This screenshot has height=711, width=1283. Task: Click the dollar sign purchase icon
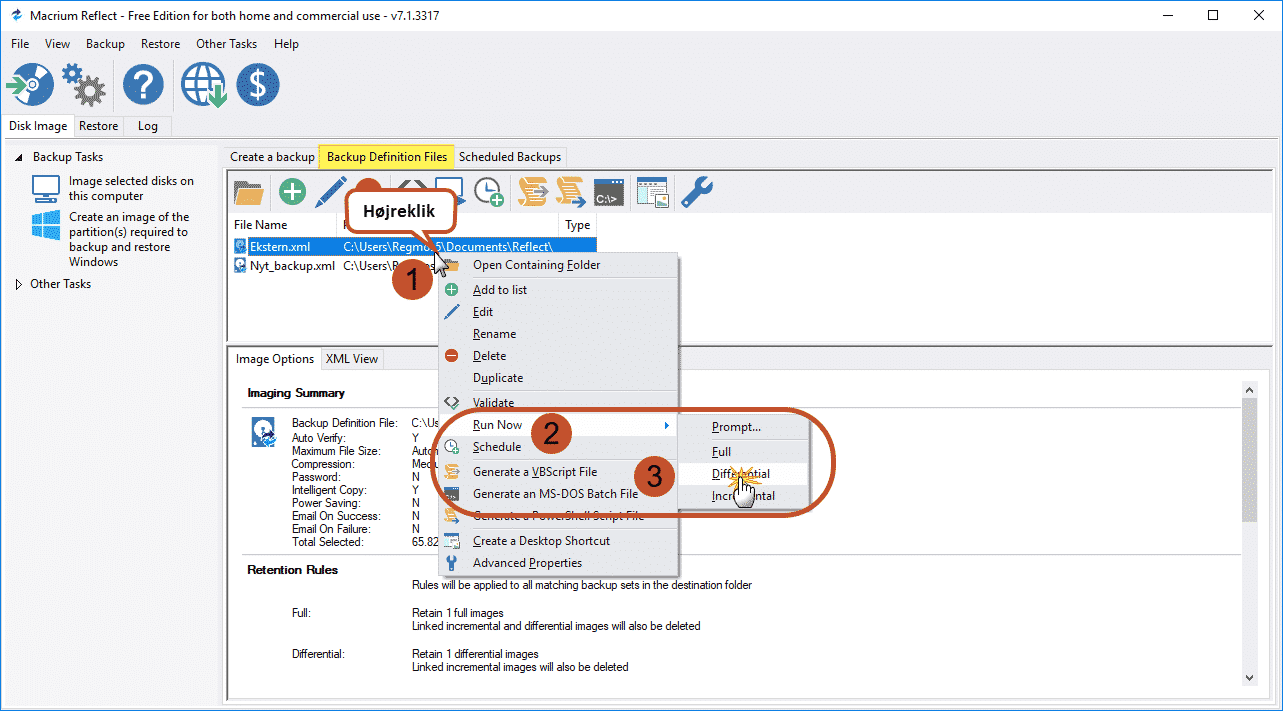257,85
